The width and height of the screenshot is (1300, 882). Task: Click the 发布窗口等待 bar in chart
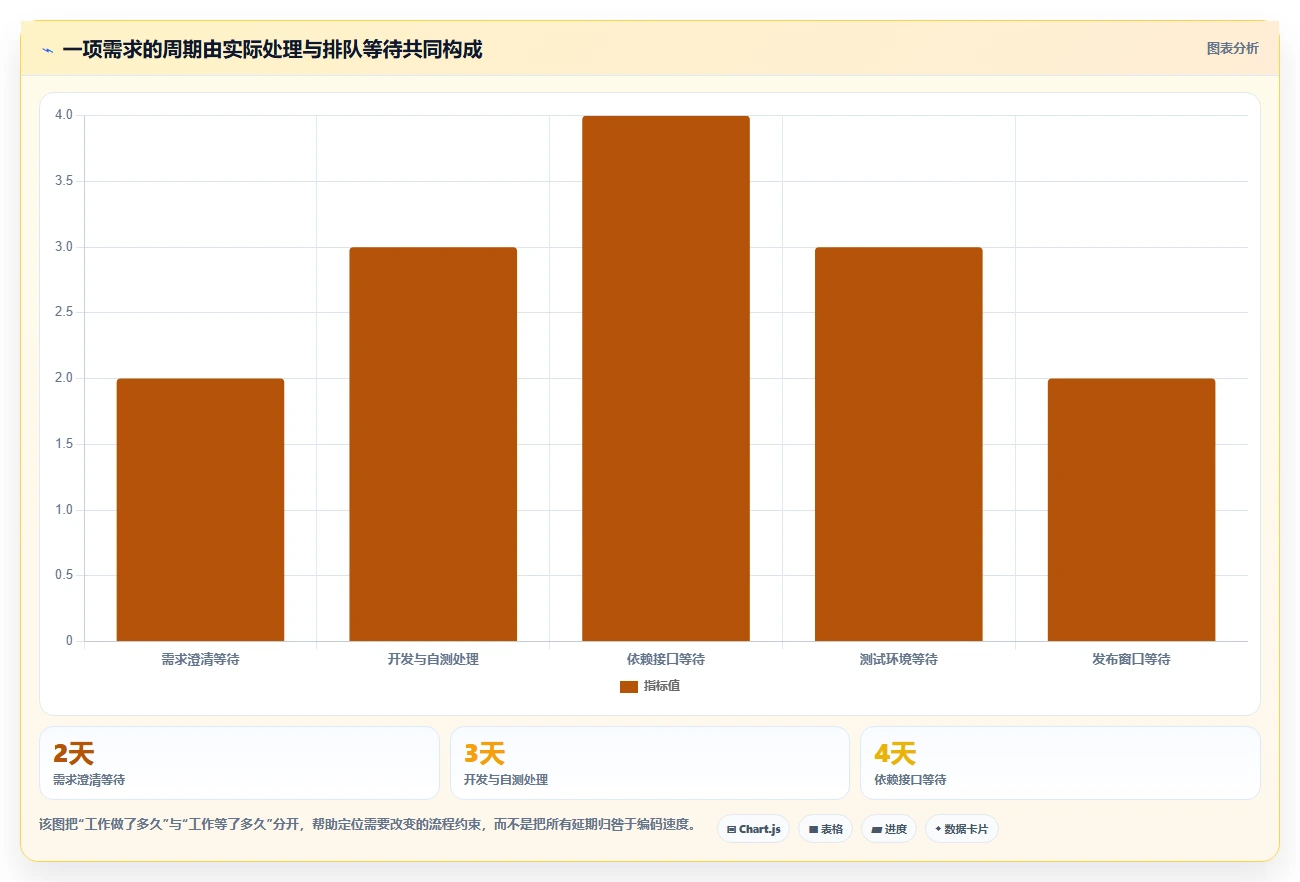1131,510
